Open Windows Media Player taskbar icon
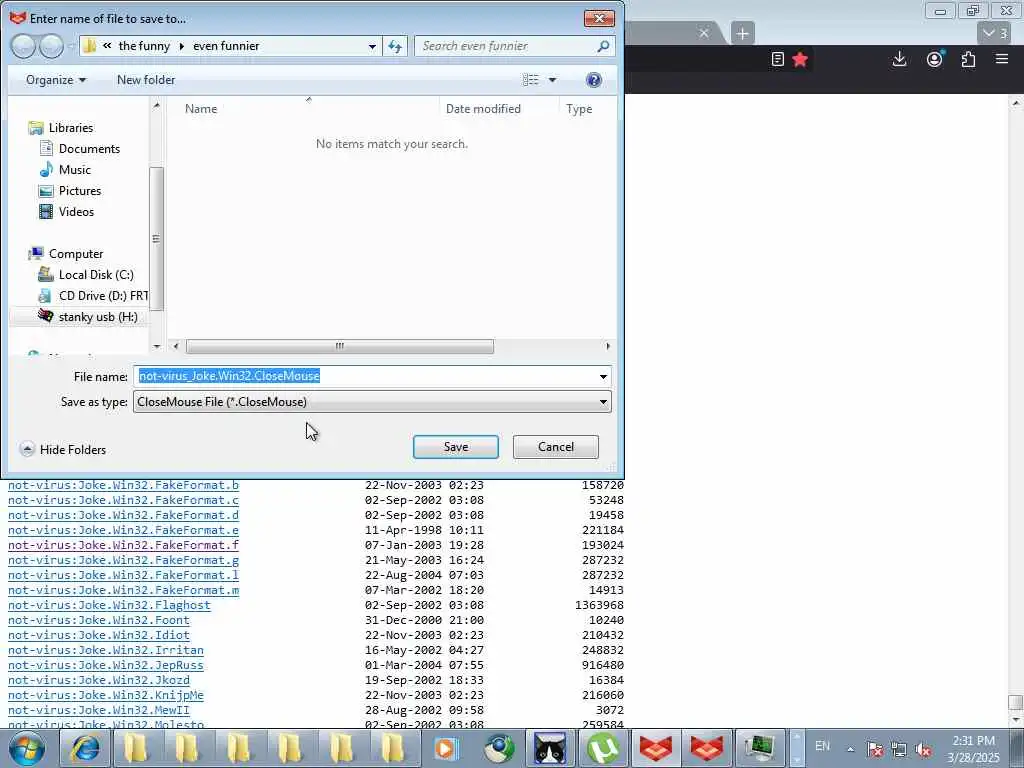 [447, 748]
